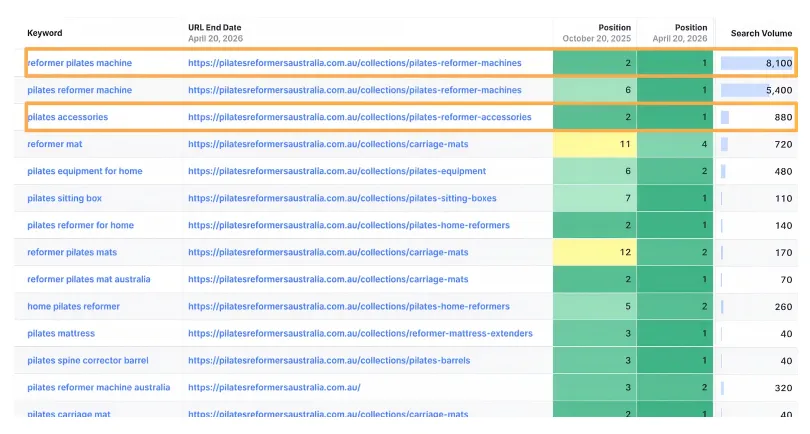Select April position 1 for 'pilates spine corrector barrel'

click(x=675, y=360)
